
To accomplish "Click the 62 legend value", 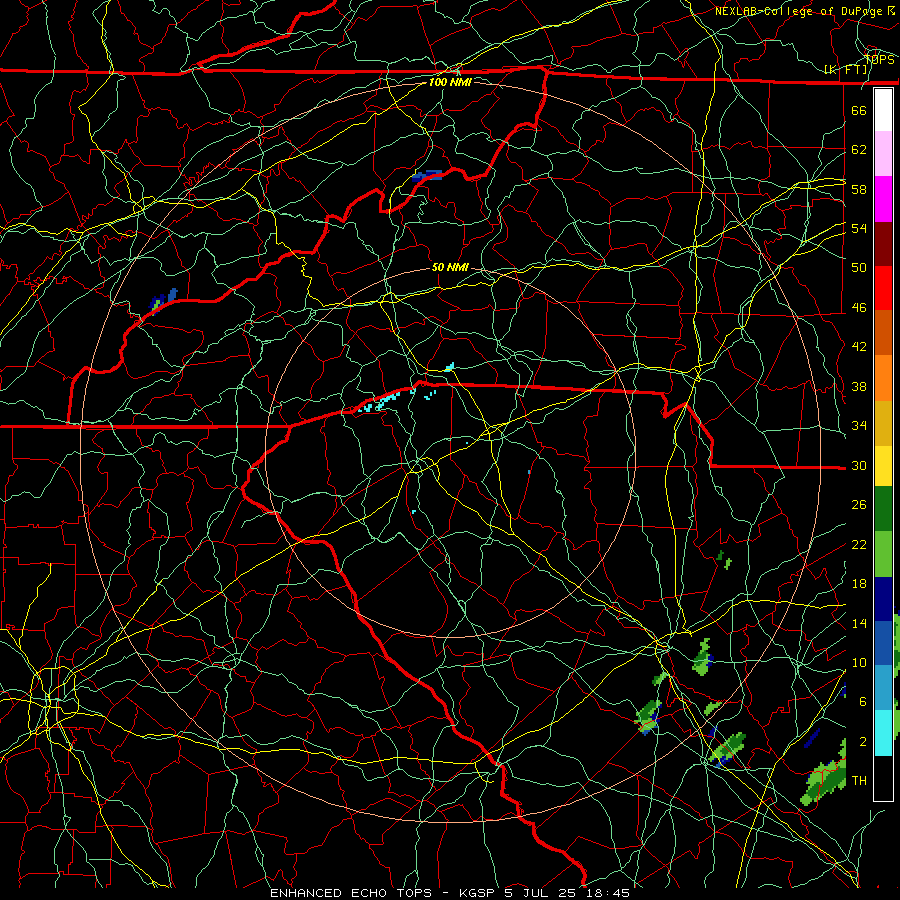I will (x=859, y=150).
